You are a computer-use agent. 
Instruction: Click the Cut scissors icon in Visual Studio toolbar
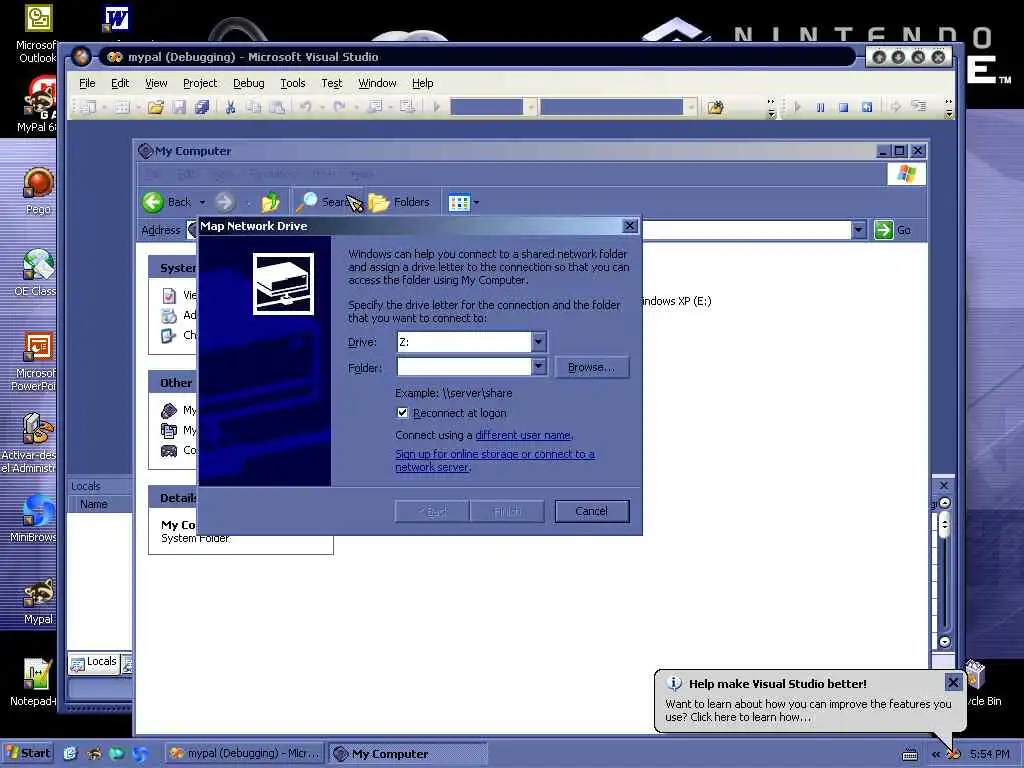(230, 107)
